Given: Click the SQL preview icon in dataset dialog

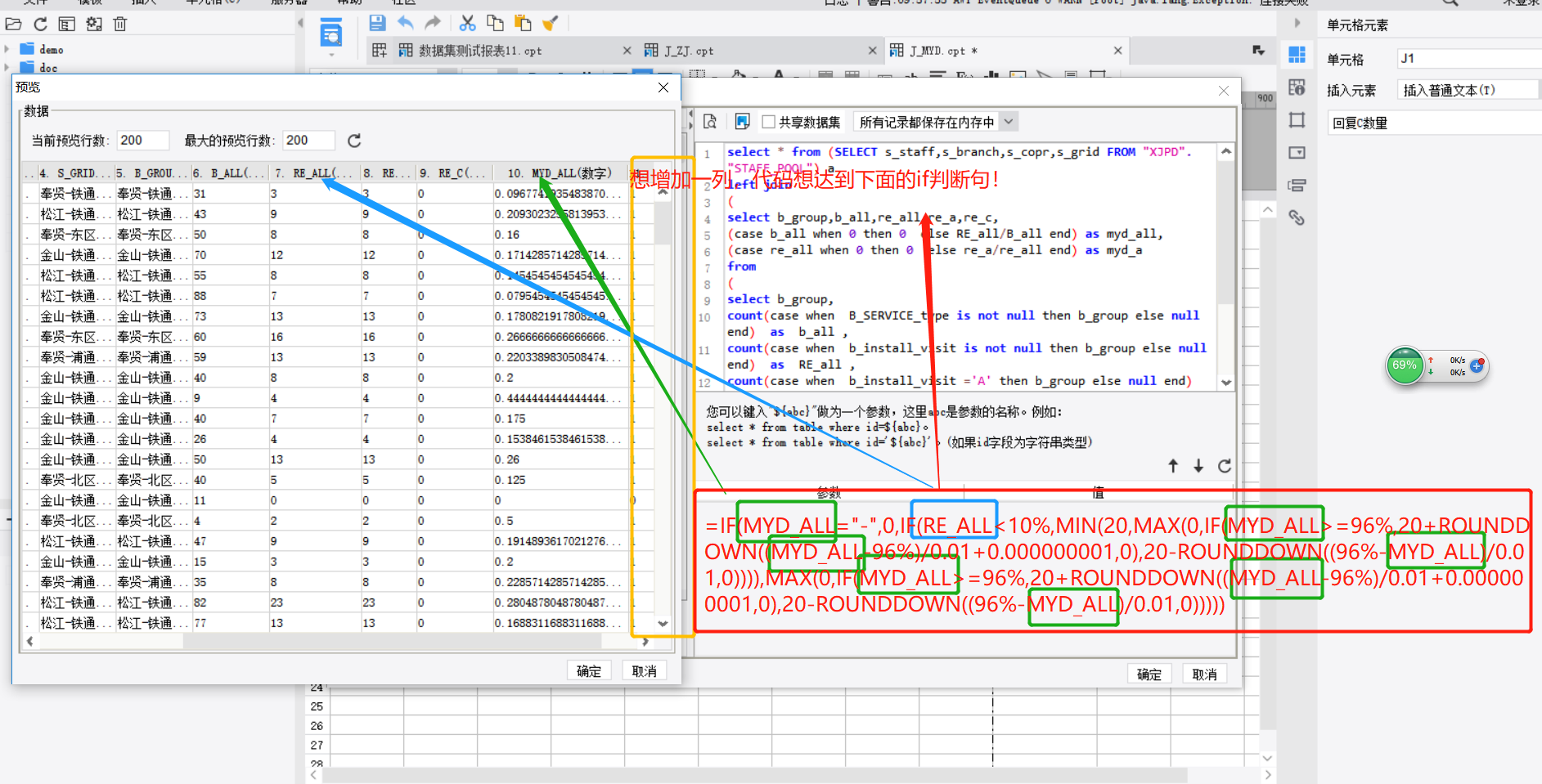Looking at the screenshot, I should (710, 122).
